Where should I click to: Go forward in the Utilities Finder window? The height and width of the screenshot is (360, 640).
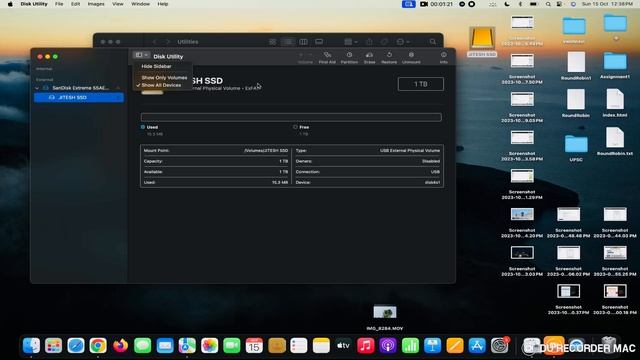pos(167,42)
